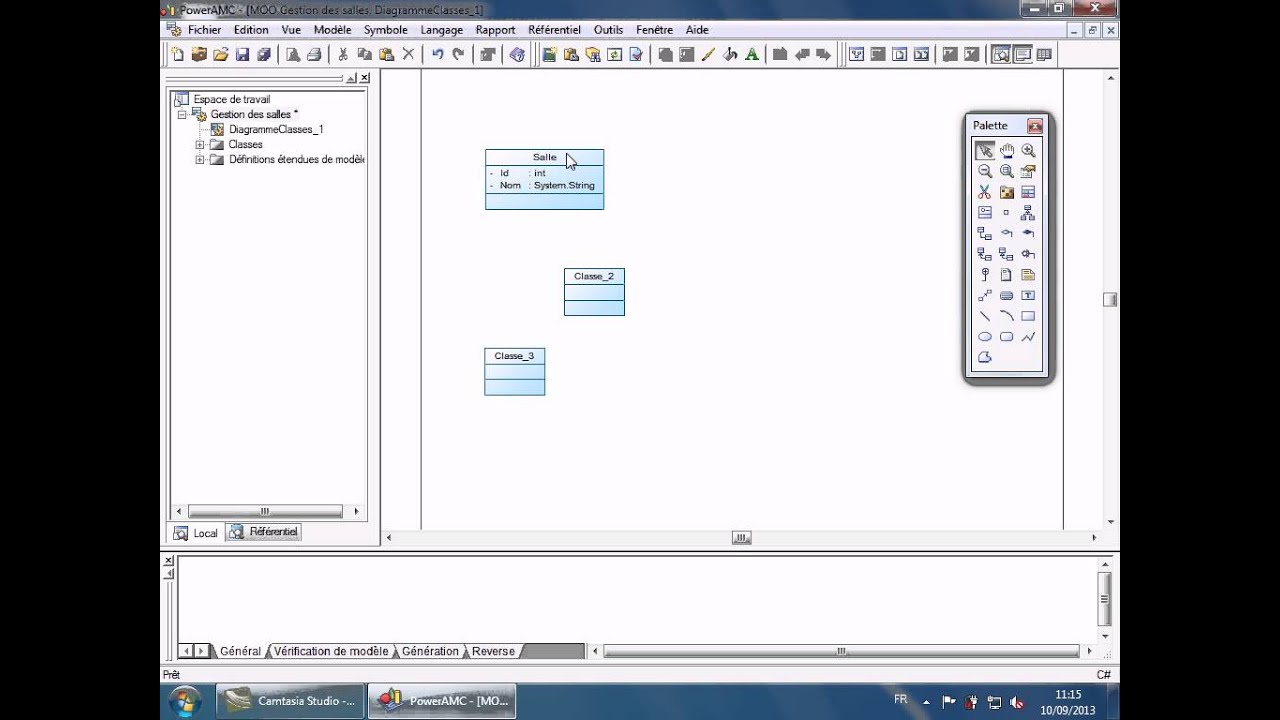Click the PowerAMC taskbar button
Screen dimensions: 1280x720
coord(443,701)
